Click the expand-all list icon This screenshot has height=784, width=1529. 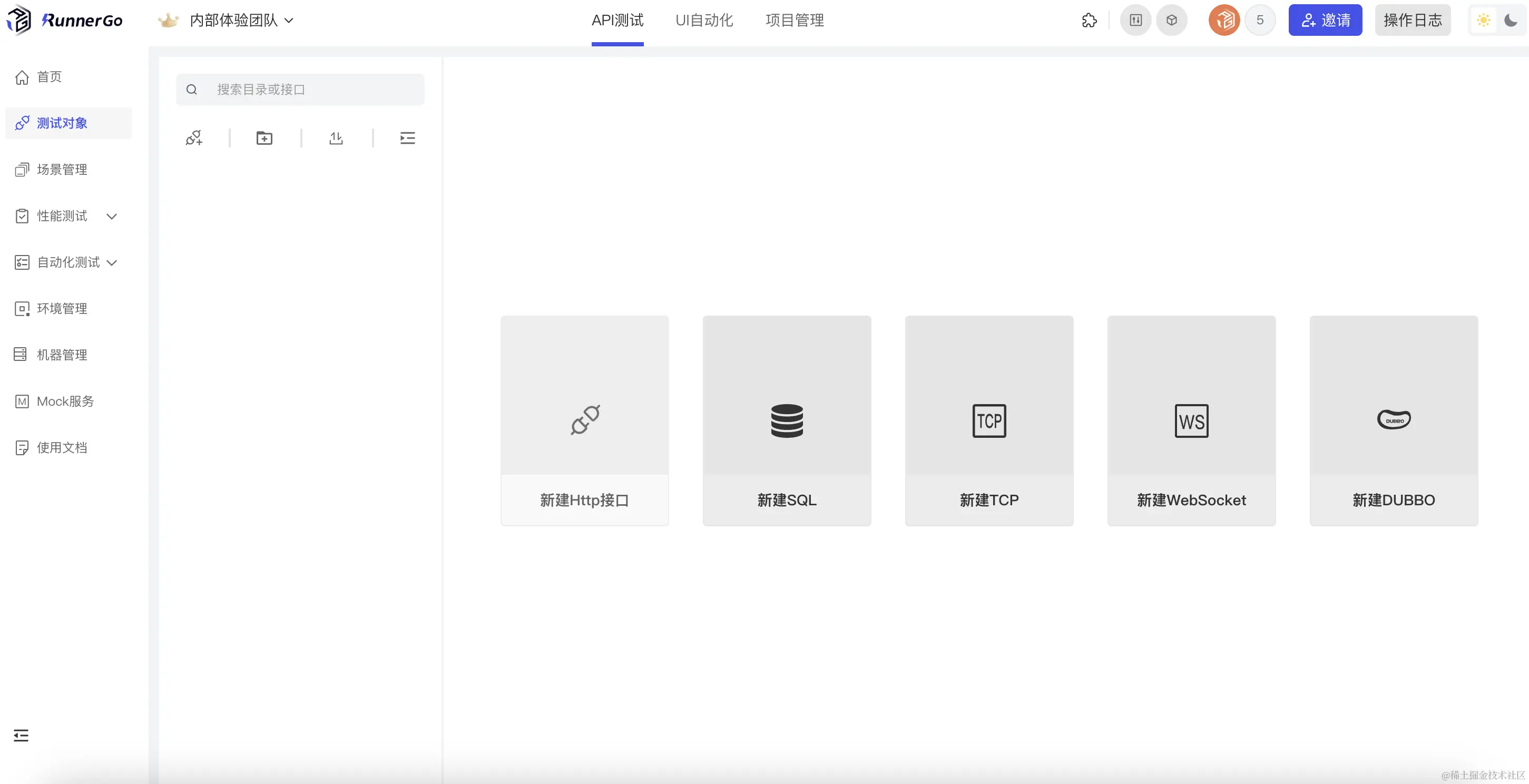(x=407, y=138)
